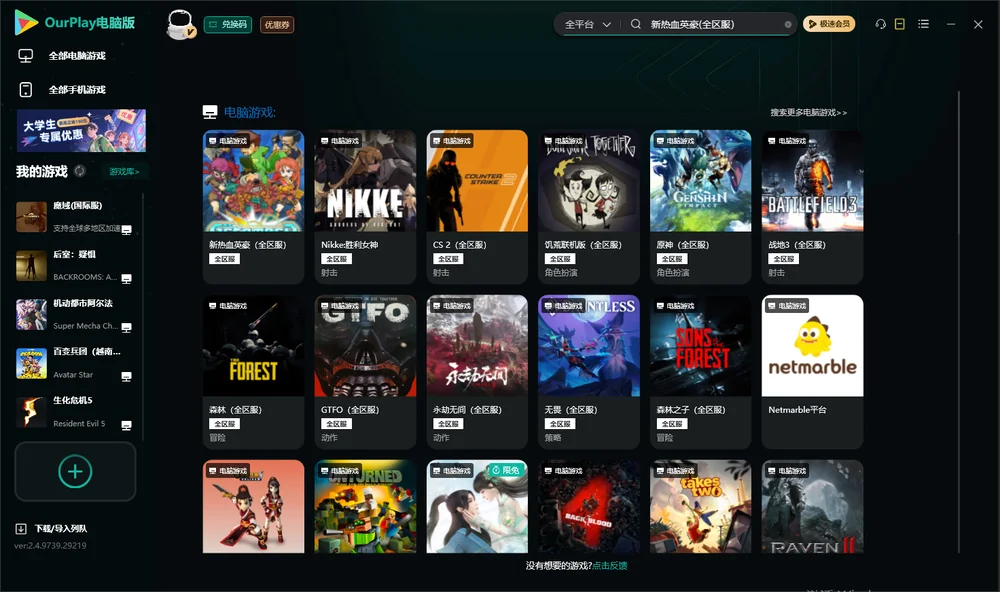Open the CS 2 game card
The width and height of the screenshot is (1000, 592).
pos(477,207)
